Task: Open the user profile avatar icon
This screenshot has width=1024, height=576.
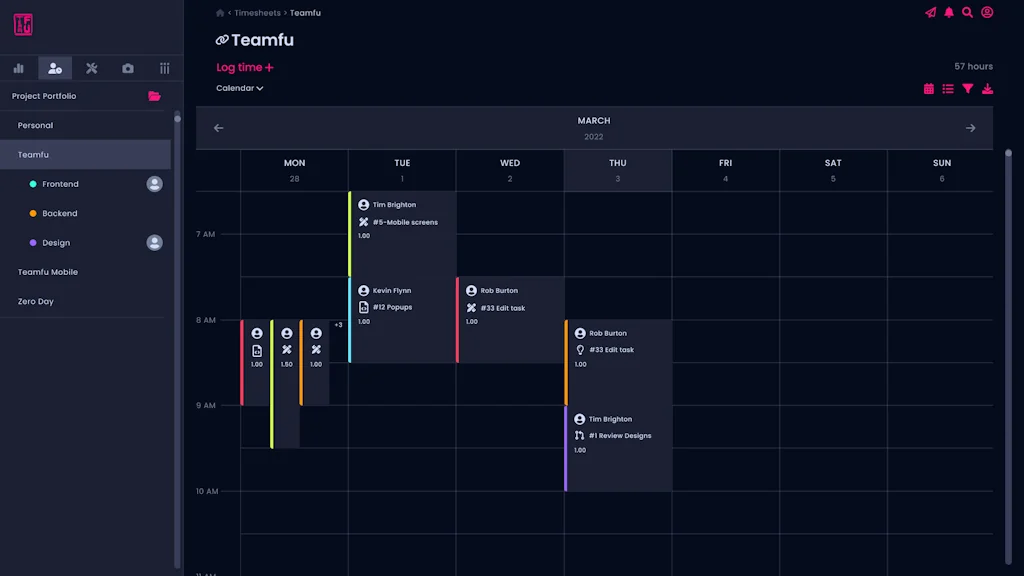Action: (988, 12)
